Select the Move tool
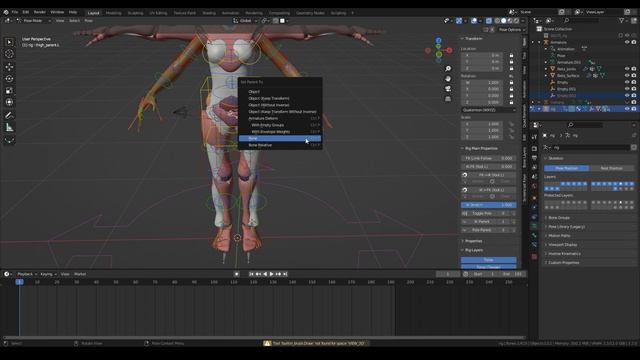The image size is (640, 360). coord(9,67)
